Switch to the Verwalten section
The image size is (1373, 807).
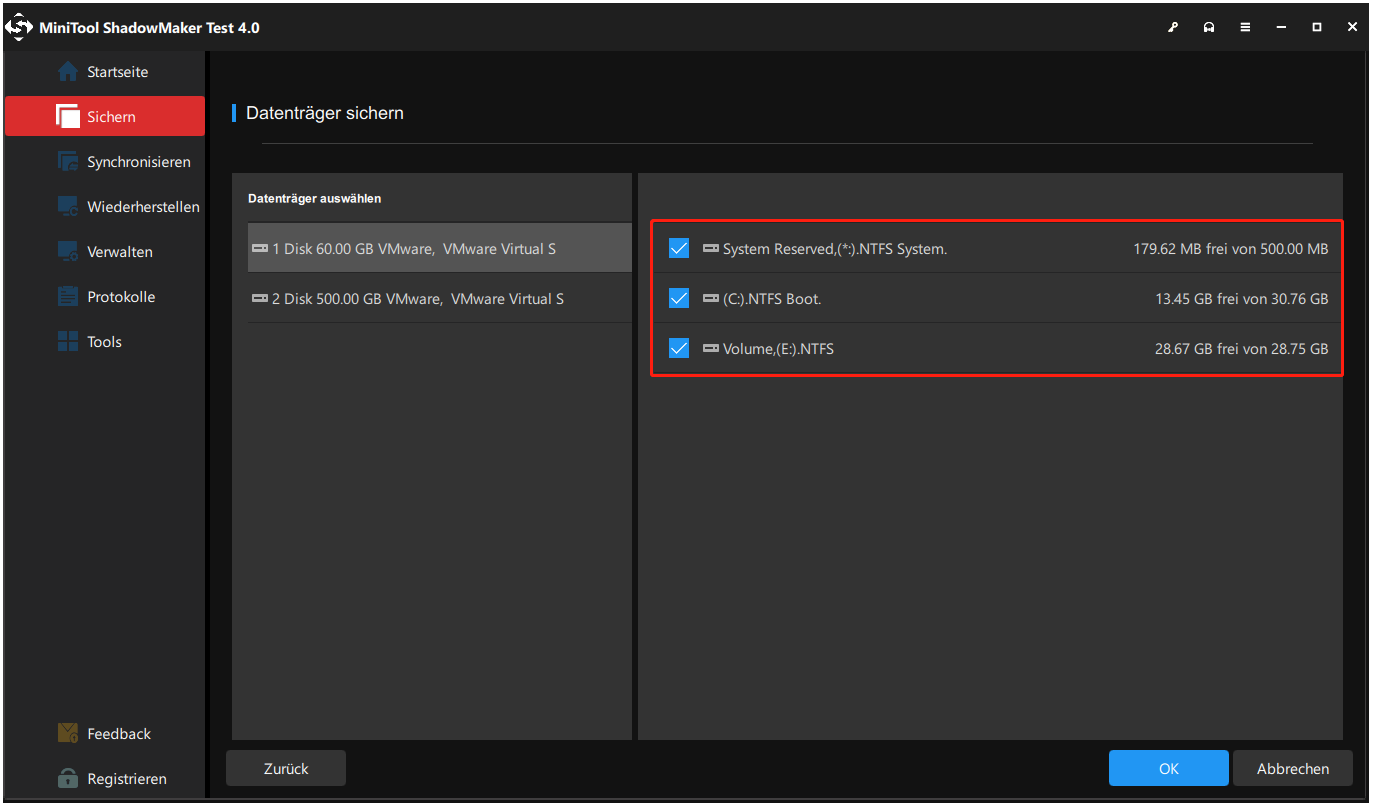[x=68, y=251]
